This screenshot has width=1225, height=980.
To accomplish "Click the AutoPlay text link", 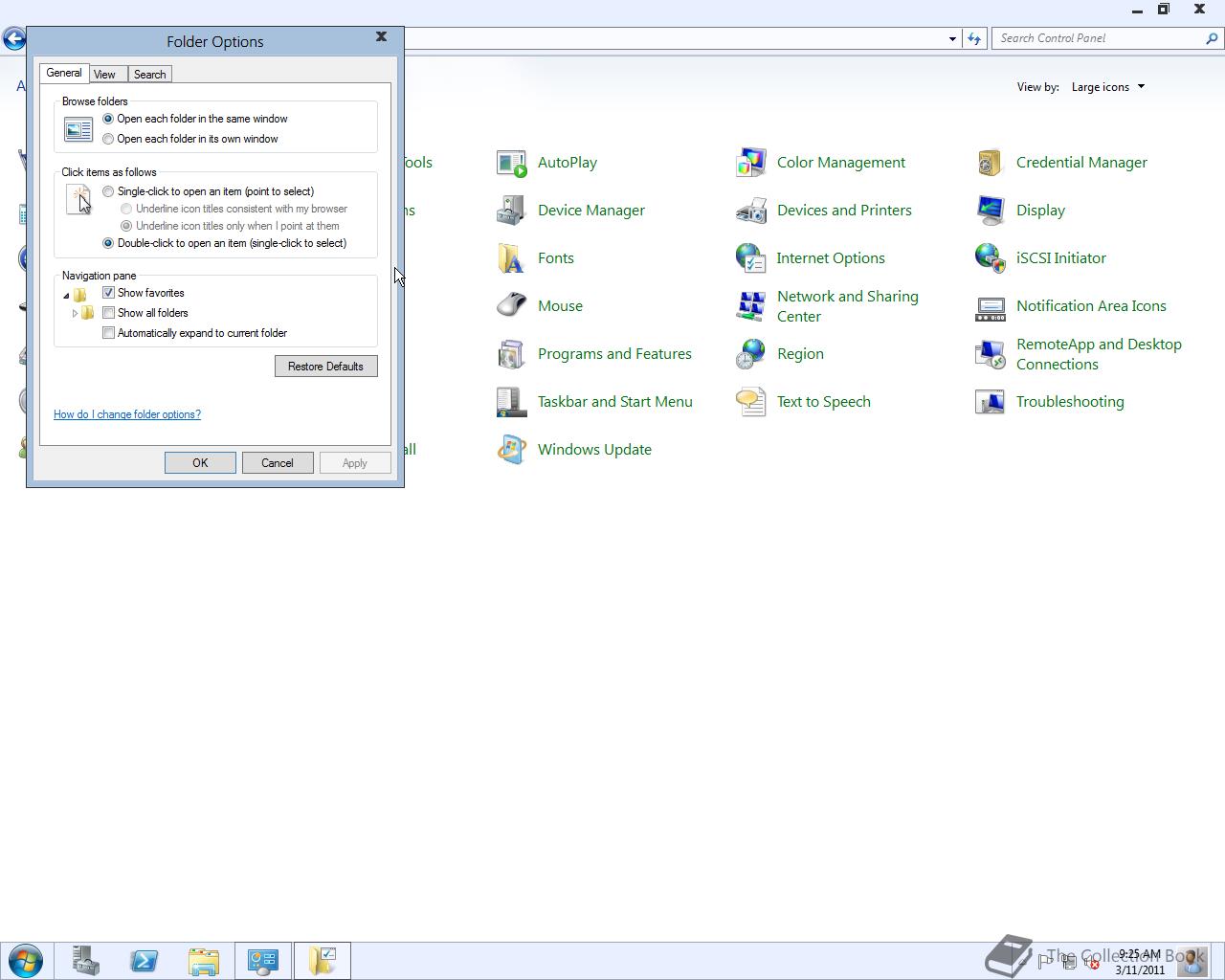I will click(x=568, y=163).
